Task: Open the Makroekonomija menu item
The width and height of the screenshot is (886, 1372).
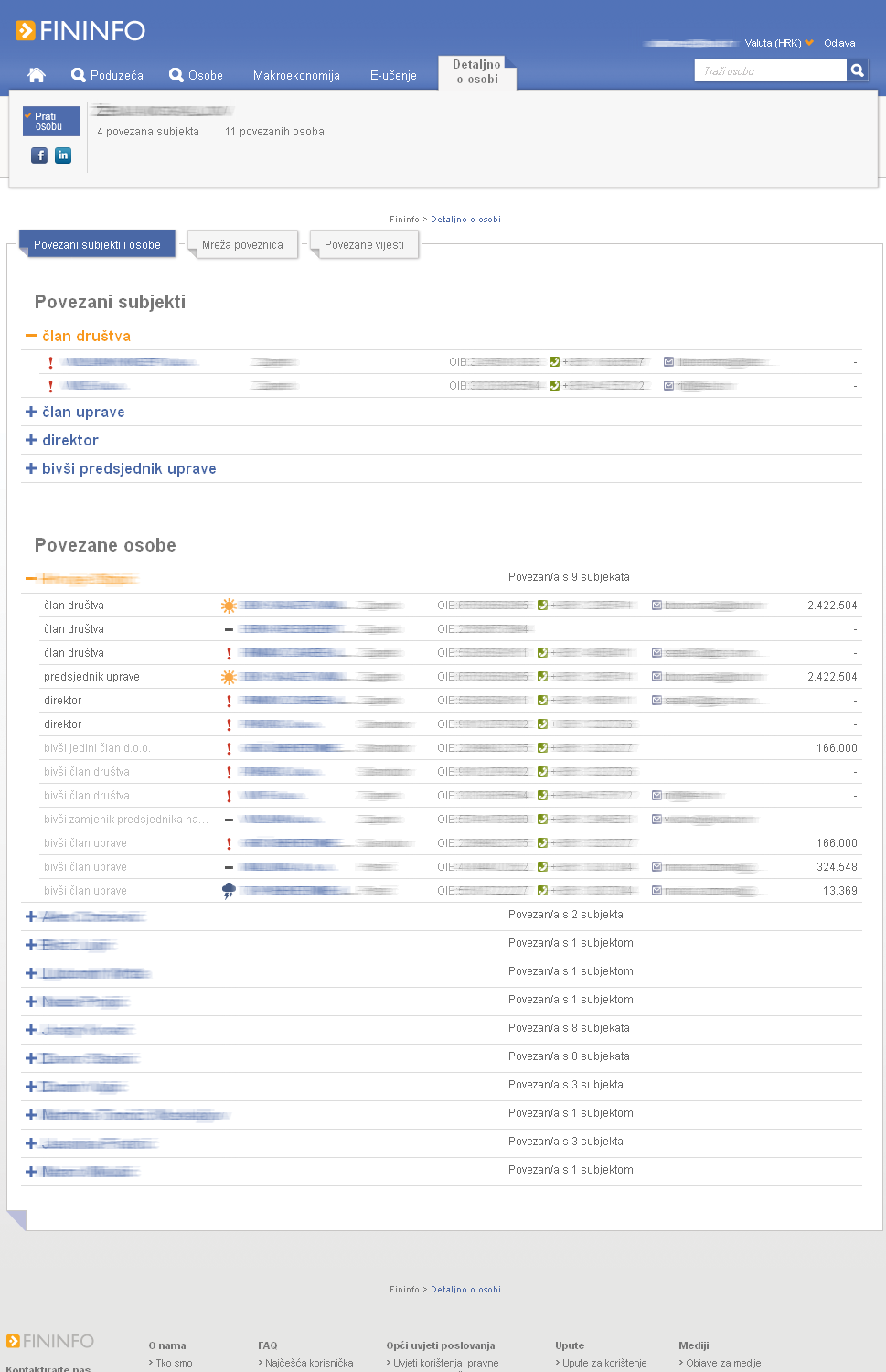Action: pos(296,76)
